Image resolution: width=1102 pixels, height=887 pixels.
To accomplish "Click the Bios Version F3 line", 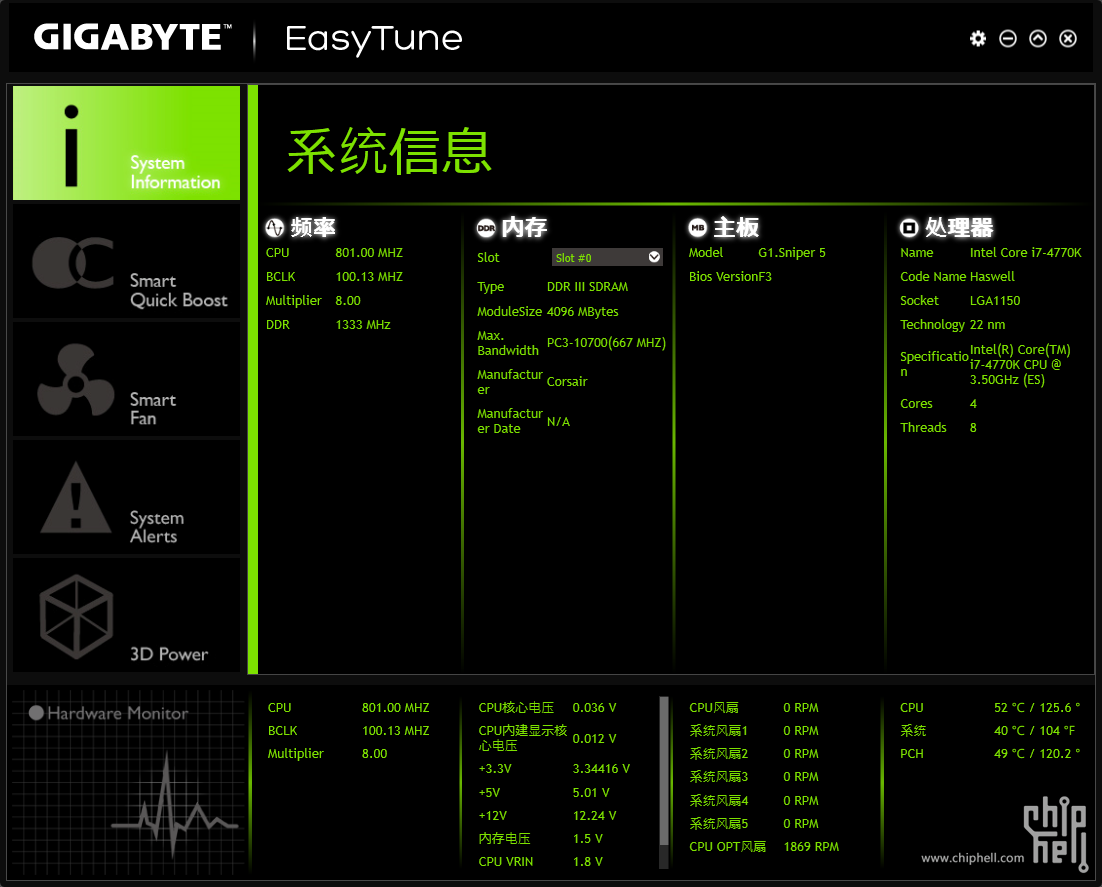I will coord(730,277).
